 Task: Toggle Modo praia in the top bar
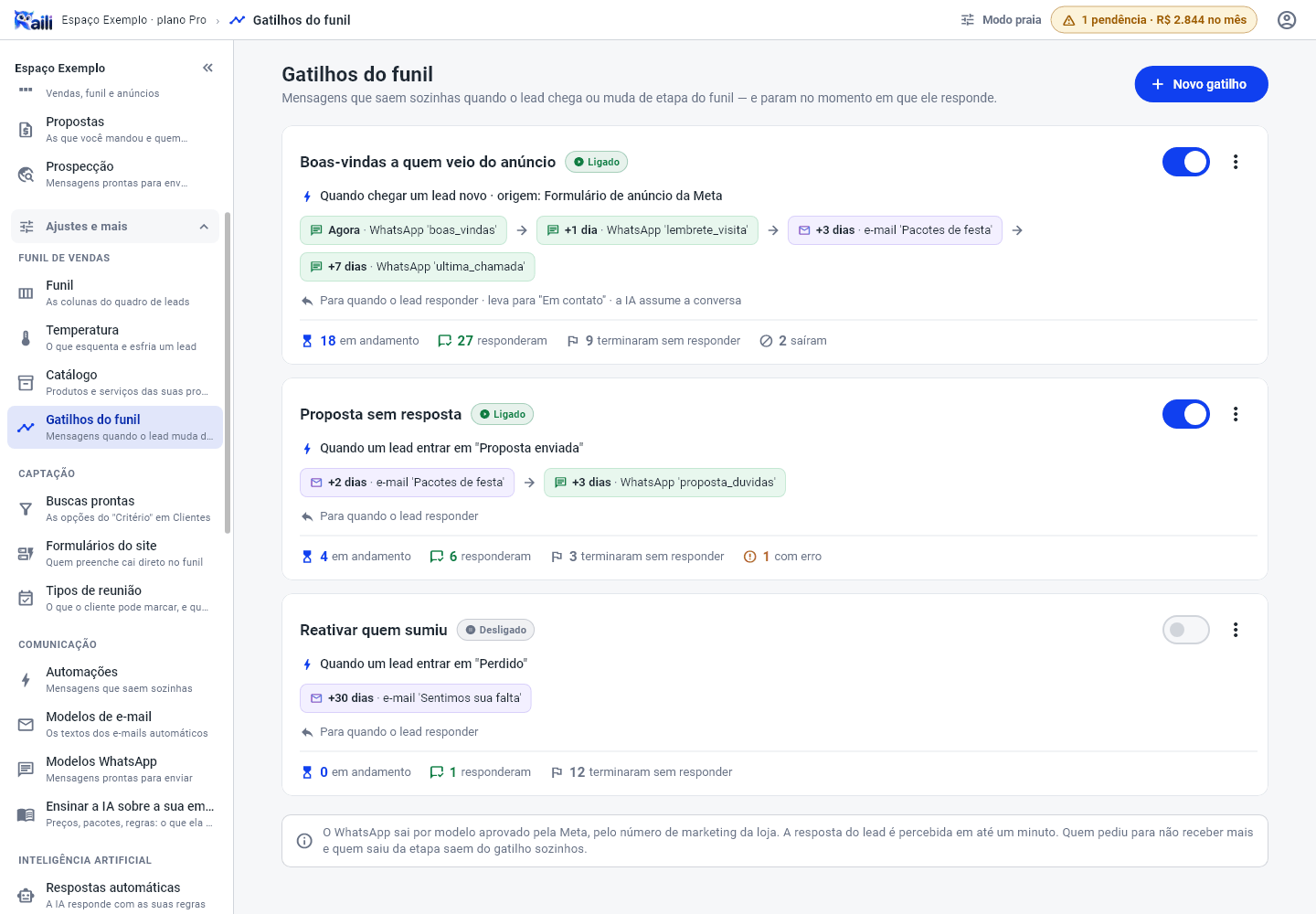click(x=1001, y=20)
